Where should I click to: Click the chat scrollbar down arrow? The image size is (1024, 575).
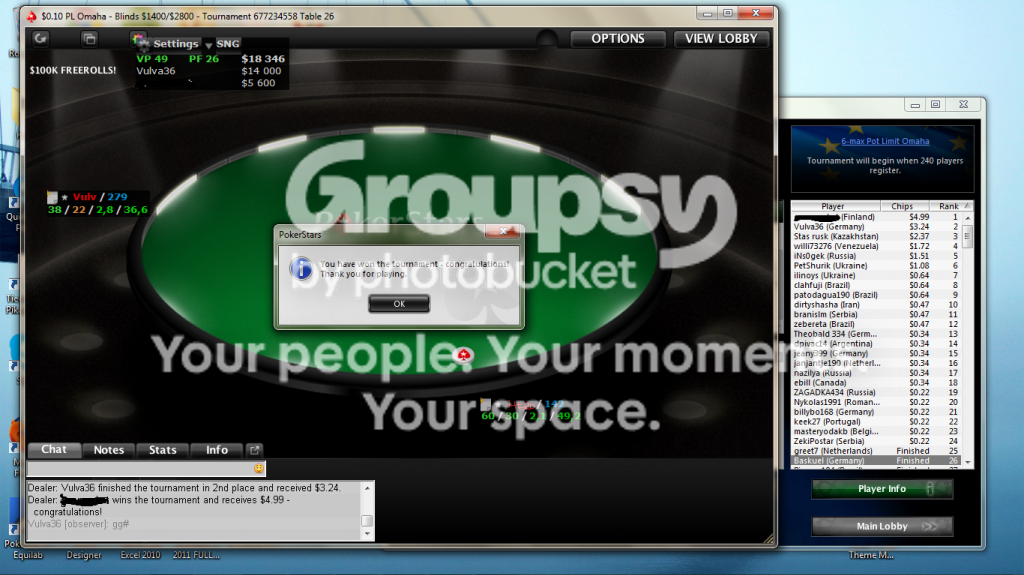click(367, 534)
